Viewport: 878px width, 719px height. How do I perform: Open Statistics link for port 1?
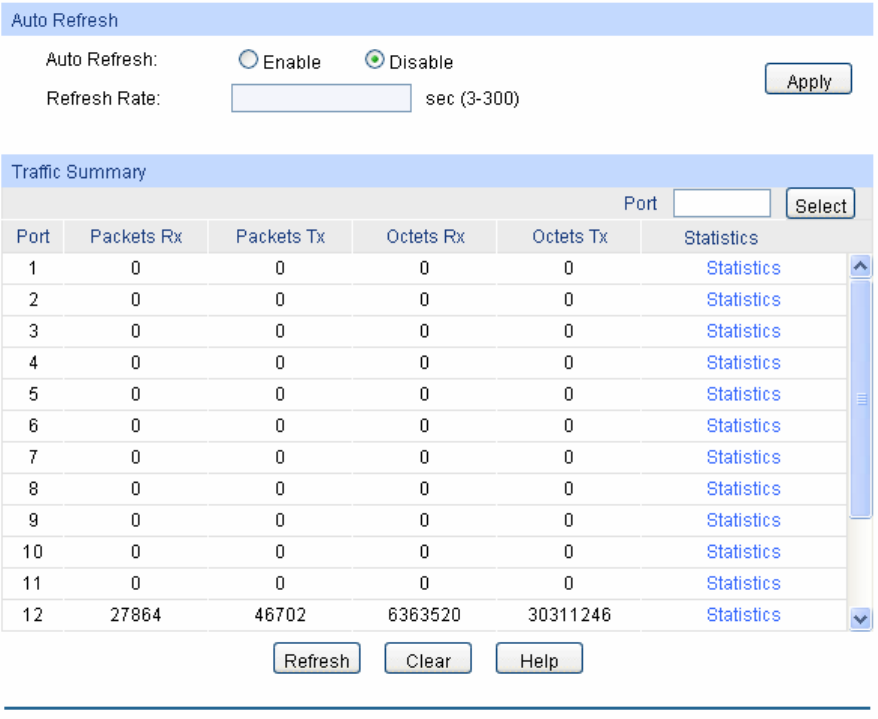(x=743, y=268)
